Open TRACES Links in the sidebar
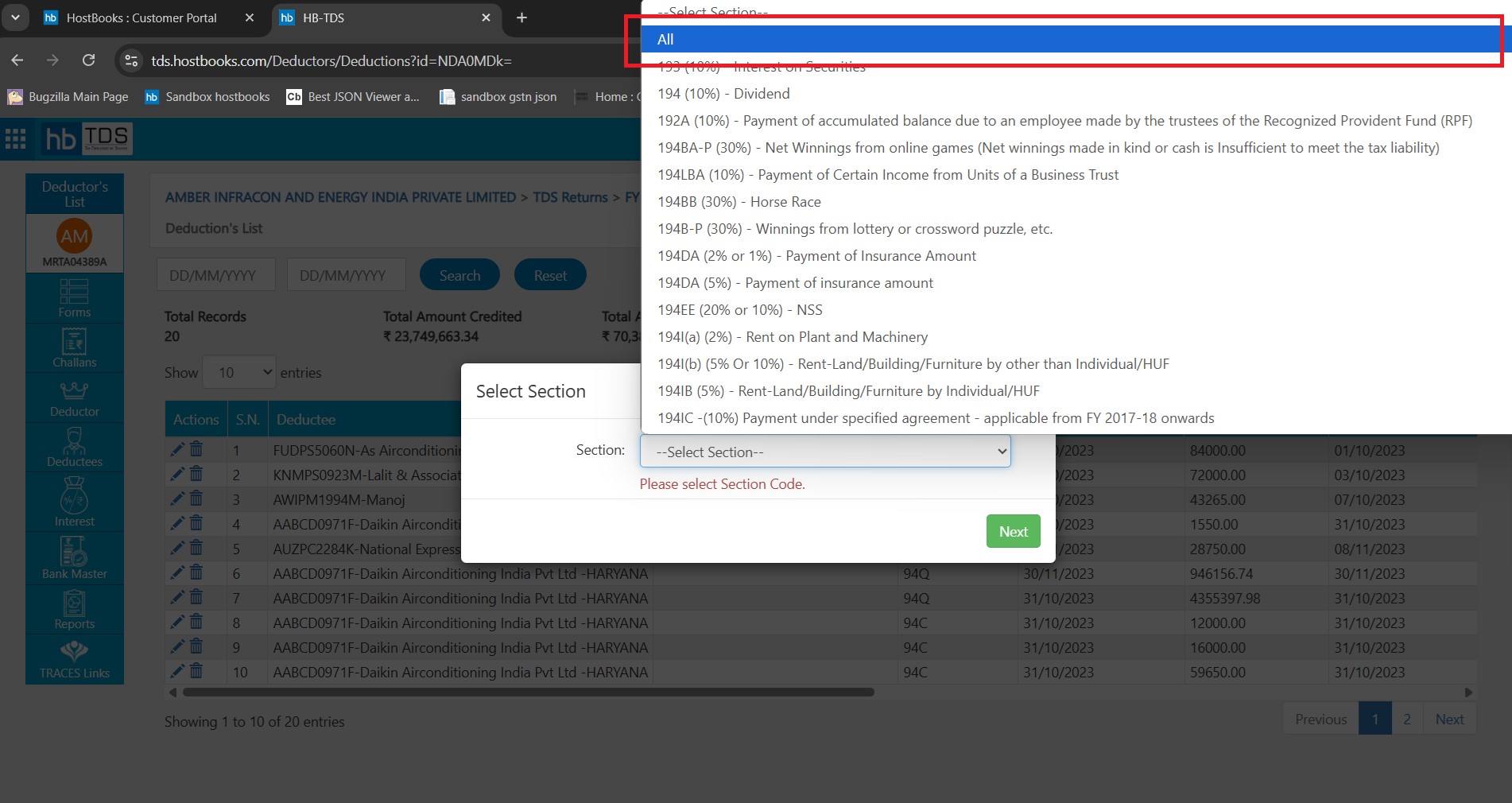1512x803 pixels. pyautogui.click(x=74, y=659)
